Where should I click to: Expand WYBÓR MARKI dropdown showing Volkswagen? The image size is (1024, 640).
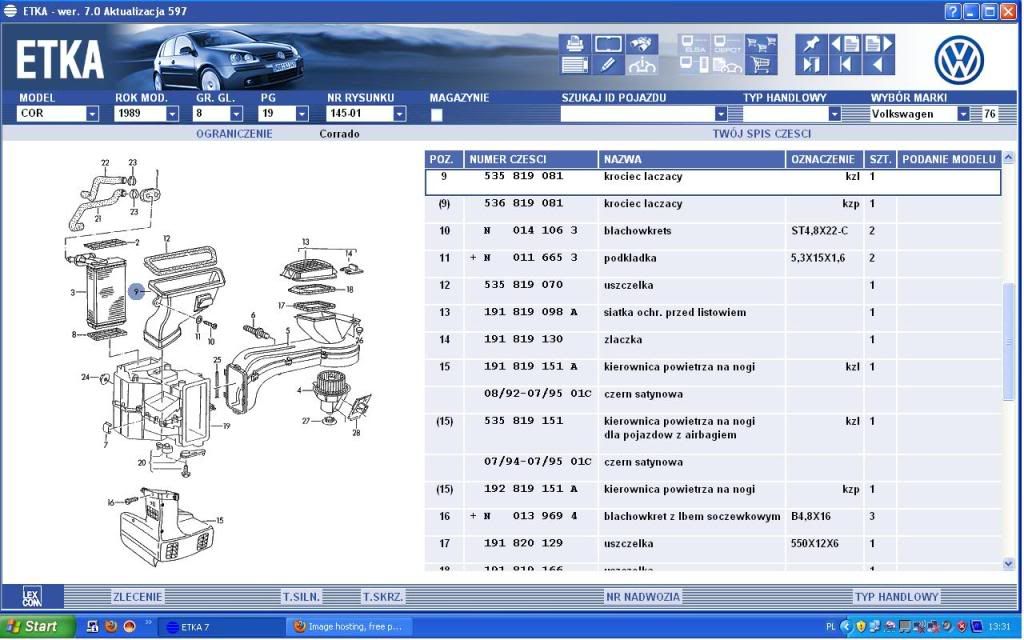point(963,114)
